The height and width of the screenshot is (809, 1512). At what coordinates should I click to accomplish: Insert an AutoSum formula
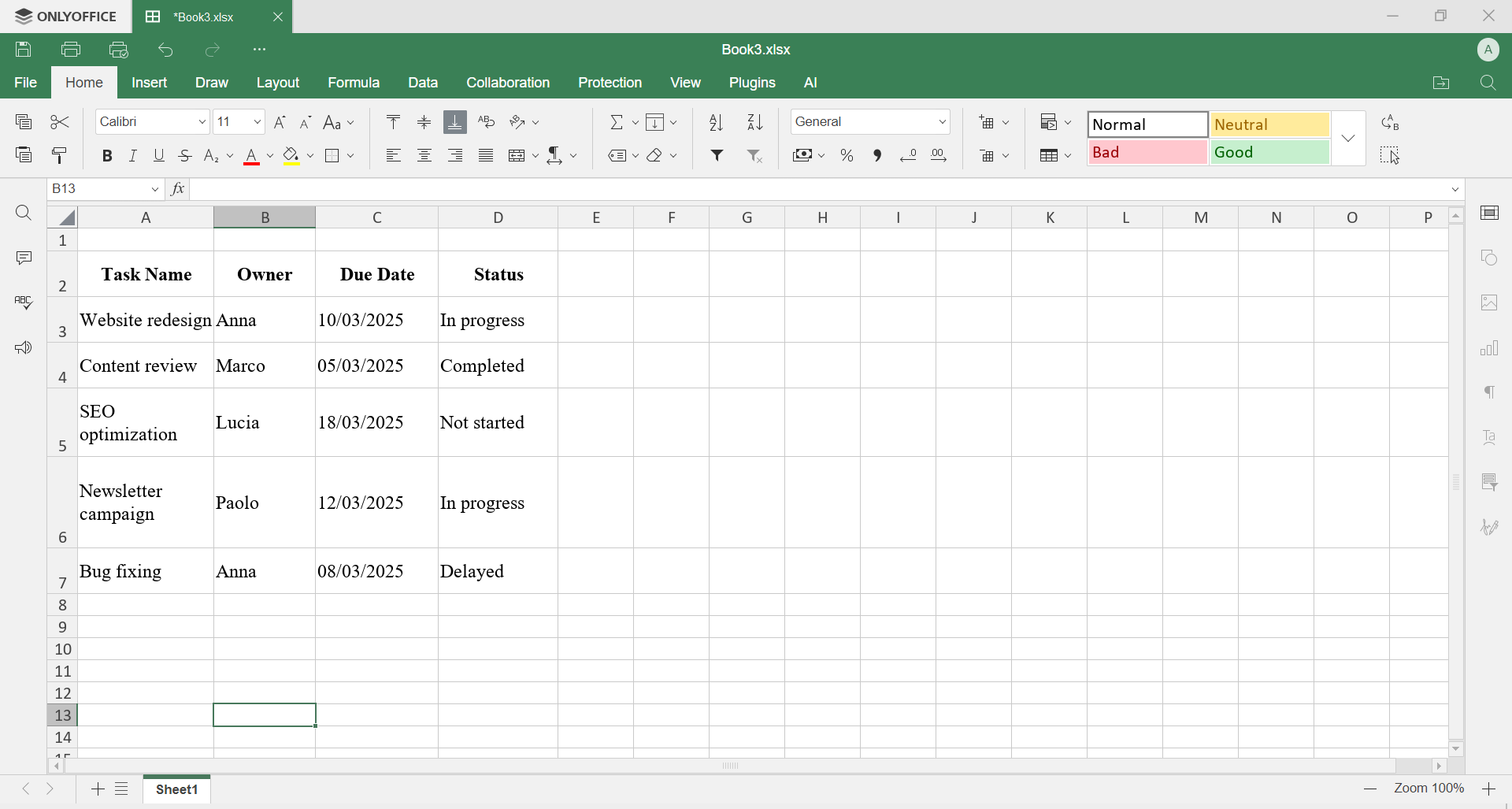tap(617, 122)
